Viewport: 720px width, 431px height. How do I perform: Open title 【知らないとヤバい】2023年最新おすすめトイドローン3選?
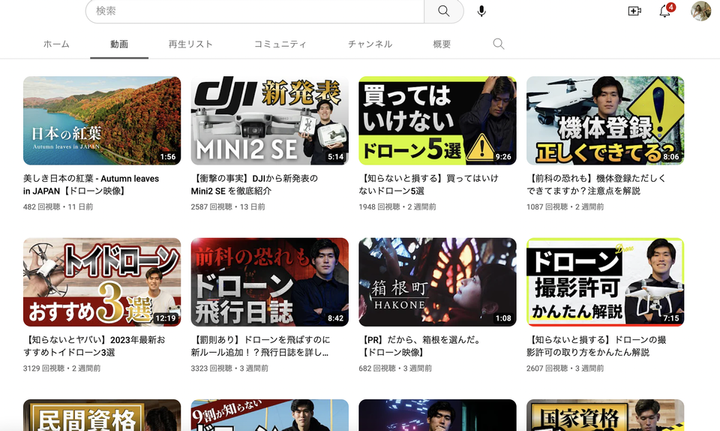coord(94,346)
